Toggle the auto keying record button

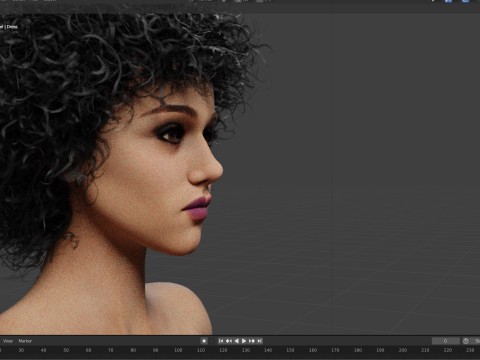pos(204,341)
